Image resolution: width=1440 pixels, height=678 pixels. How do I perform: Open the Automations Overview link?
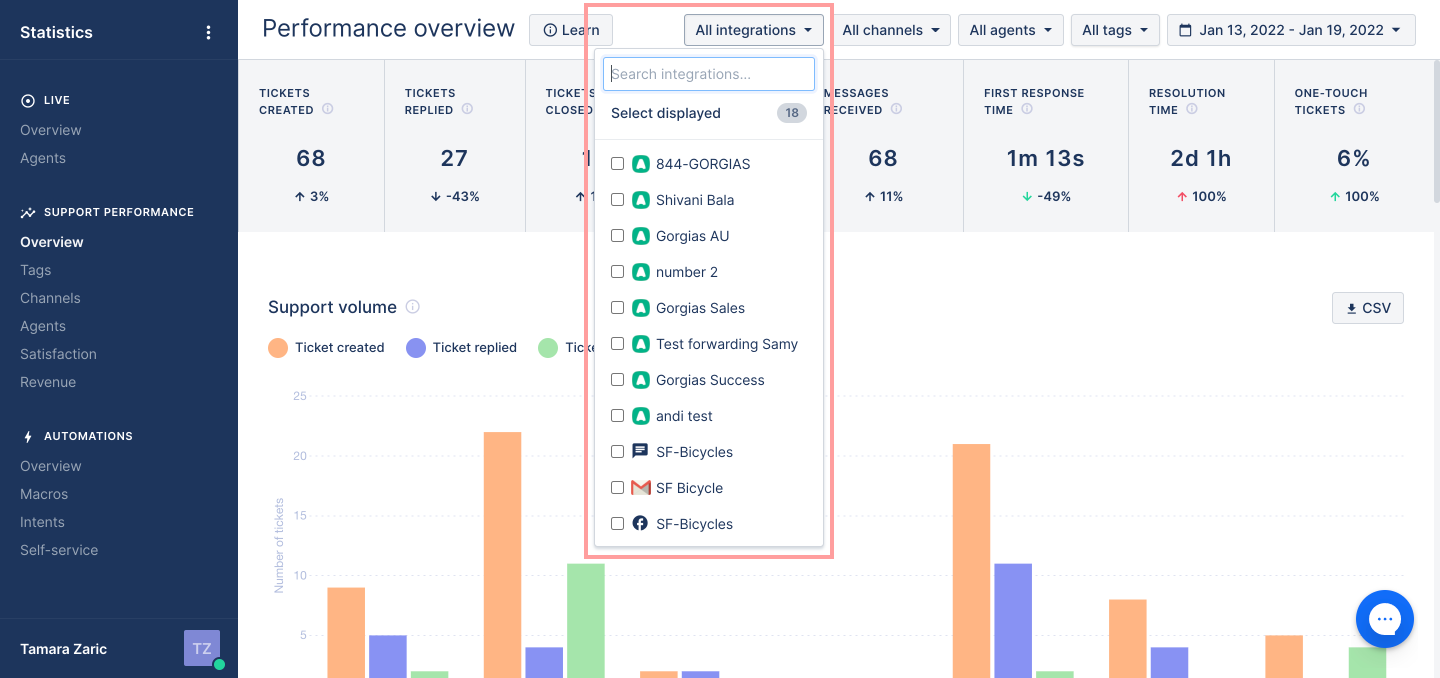[51, 466]
